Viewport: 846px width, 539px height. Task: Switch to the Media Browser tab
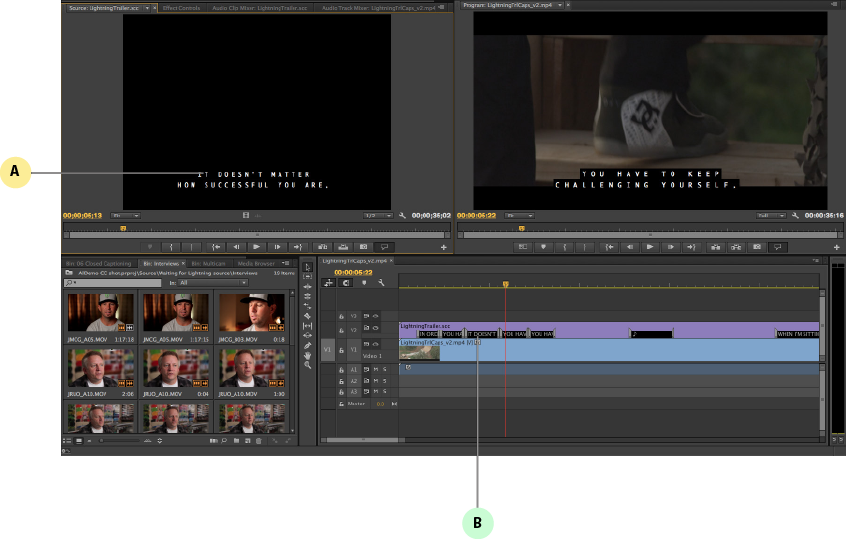256,264
